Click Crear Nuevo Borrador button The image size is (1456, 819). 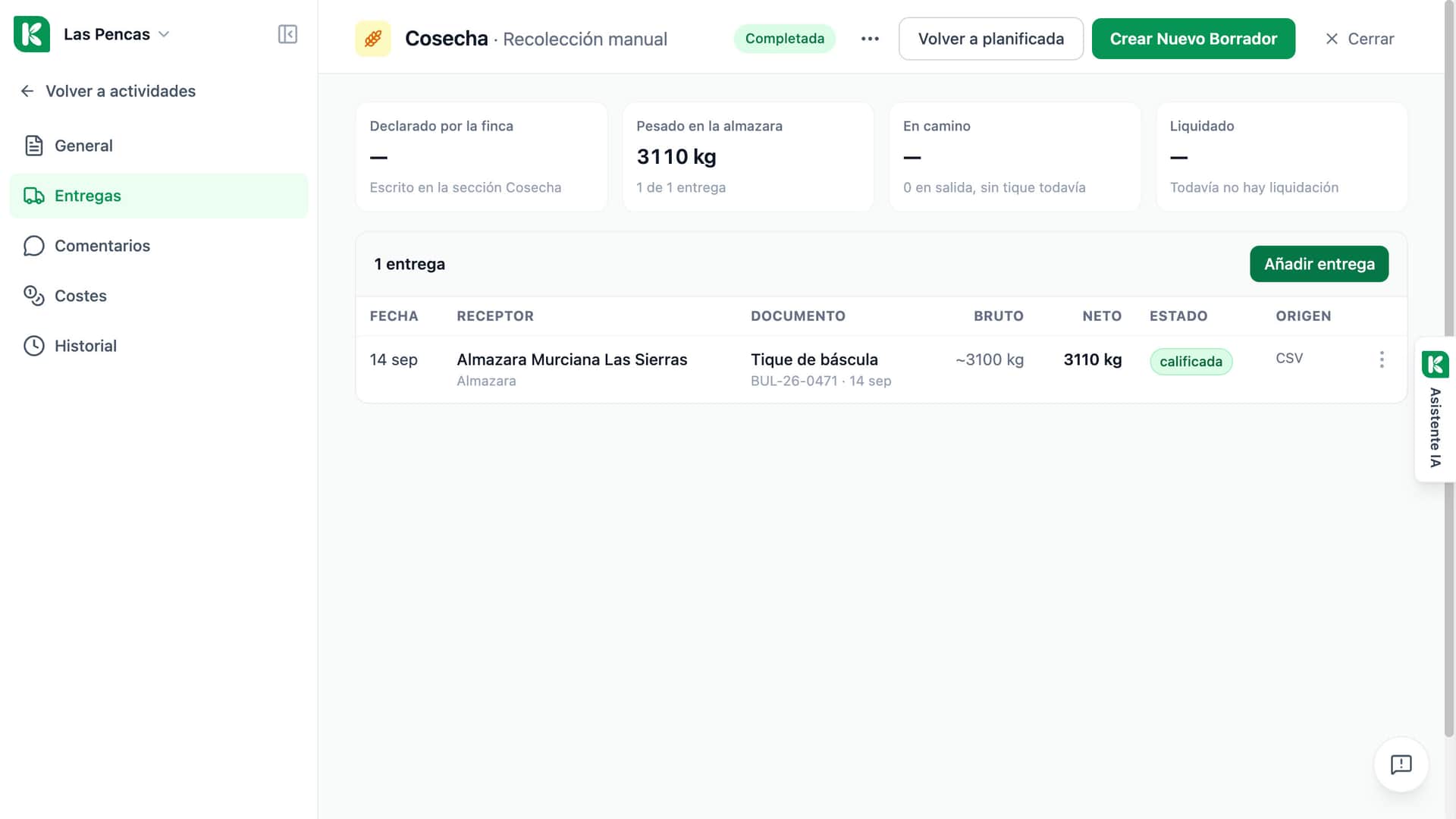coord(1194,39)
